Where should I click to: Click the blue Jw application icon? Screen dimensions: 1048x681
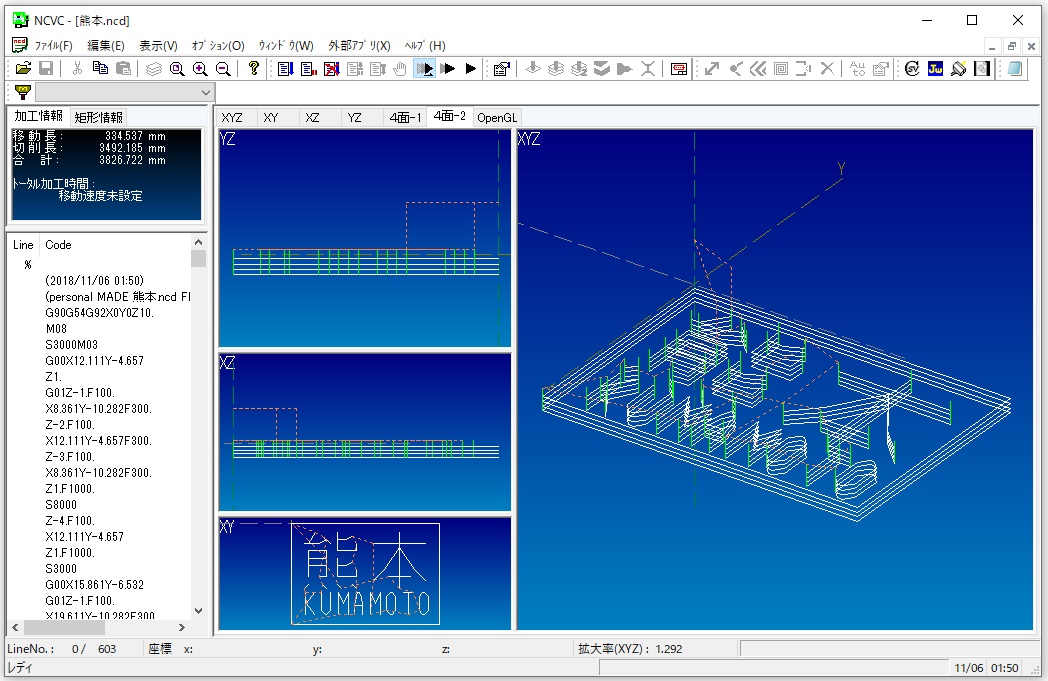[935, 68]
